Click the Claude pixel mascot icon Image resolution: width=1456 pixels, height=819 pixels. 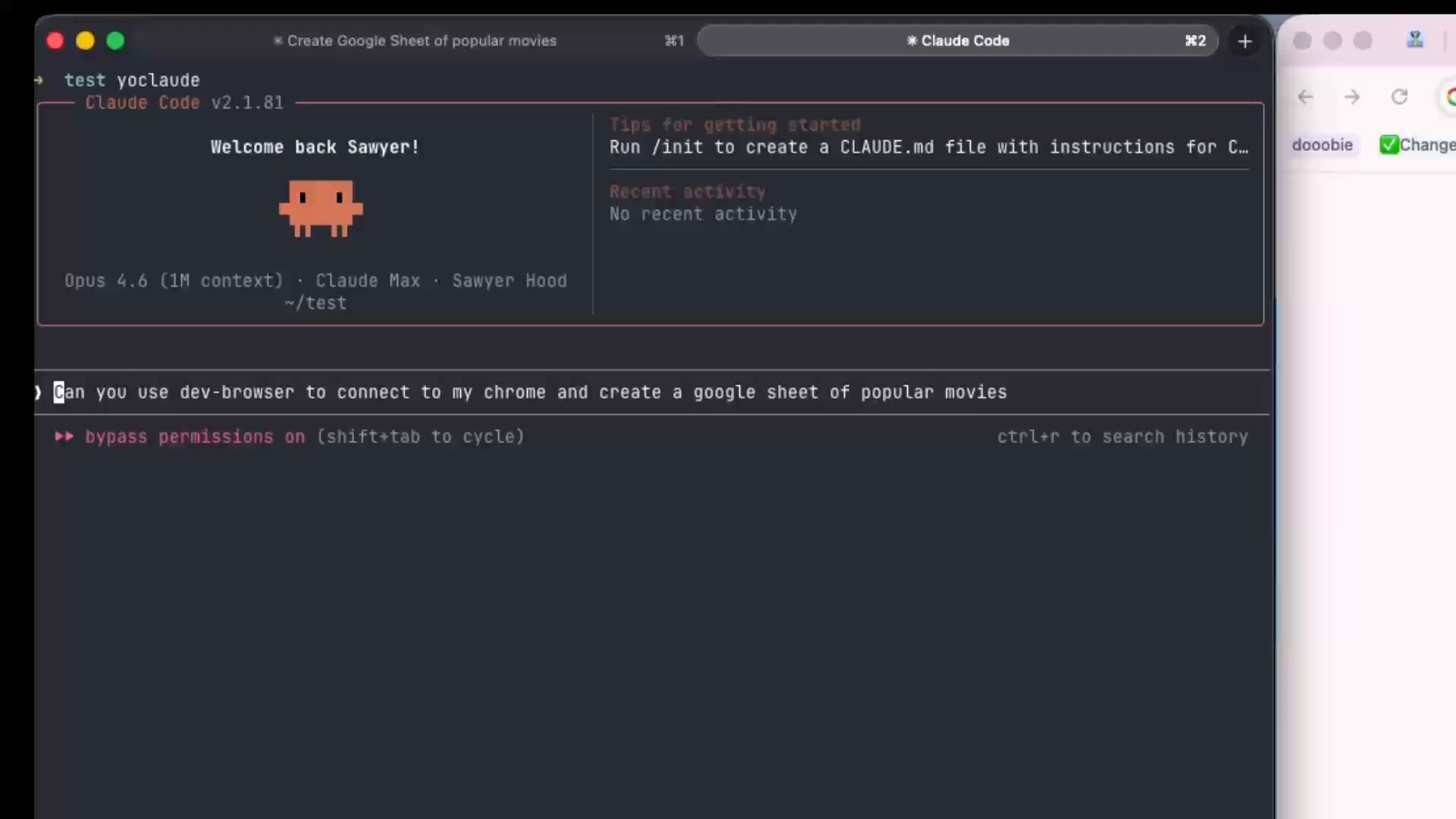[x=321, y=209]
